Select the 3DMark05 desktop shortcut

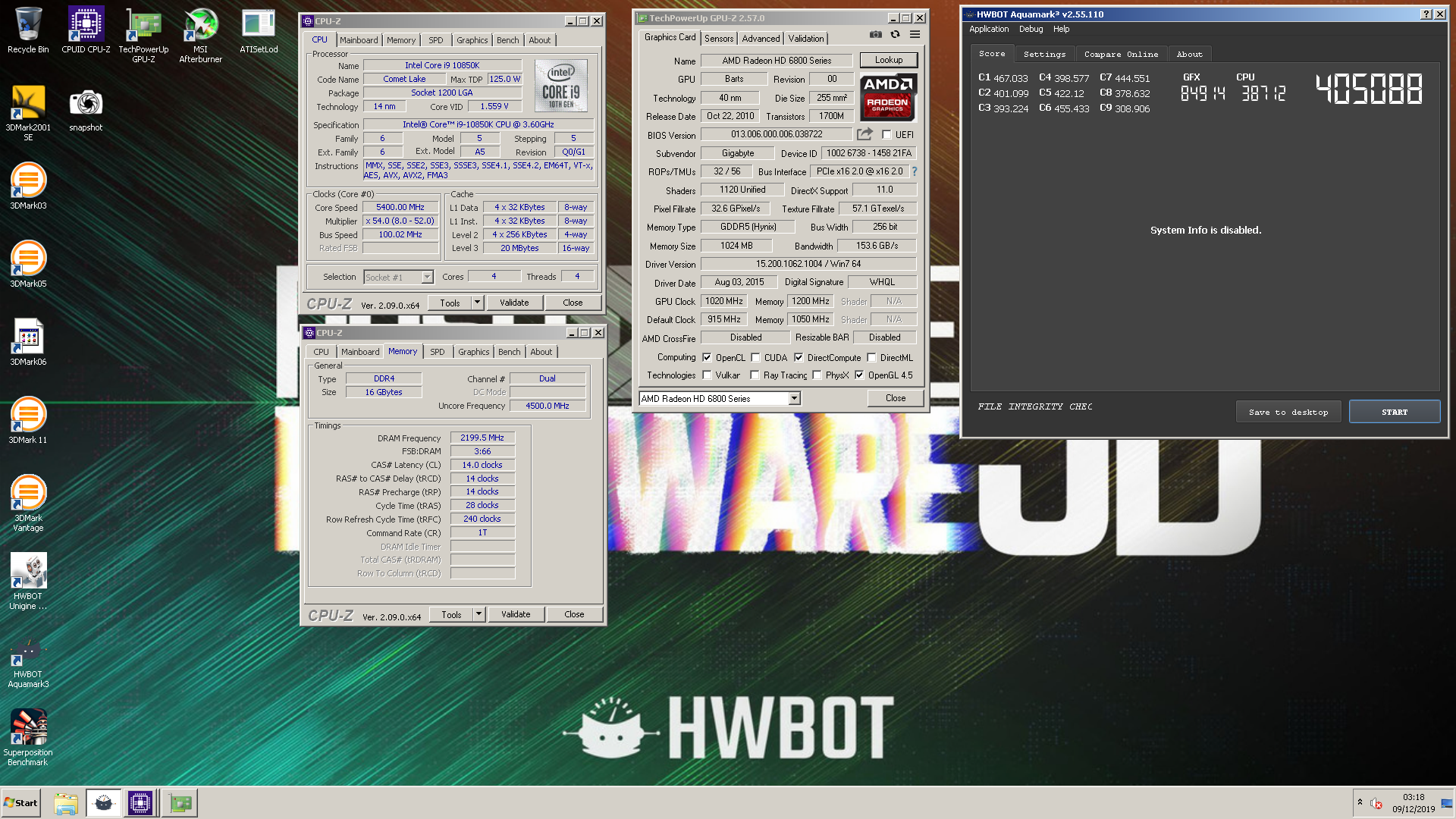[x=28, y=265]
